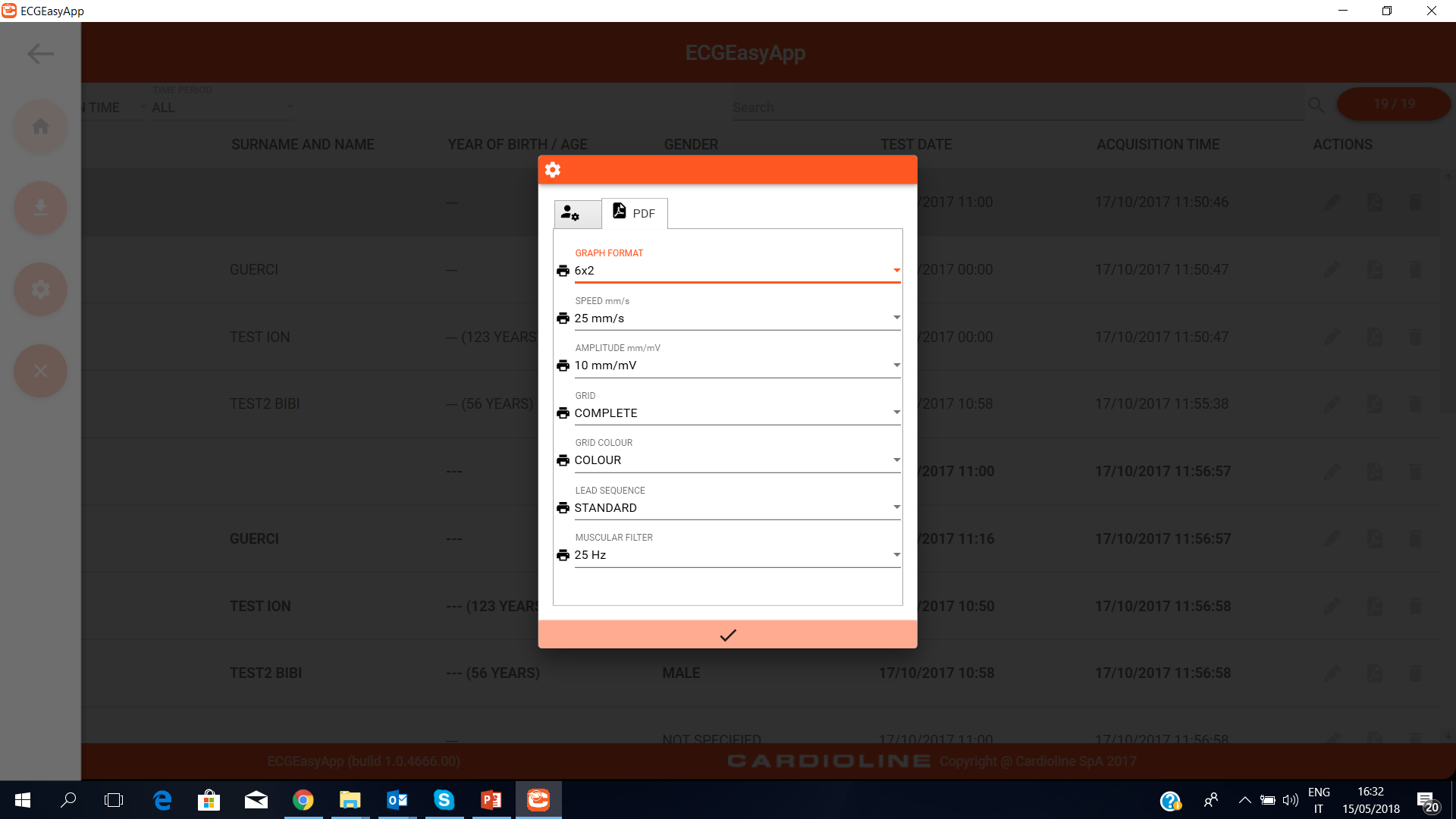Click the pencil edit icon in first row
1456x819 pixels.
1332,202
